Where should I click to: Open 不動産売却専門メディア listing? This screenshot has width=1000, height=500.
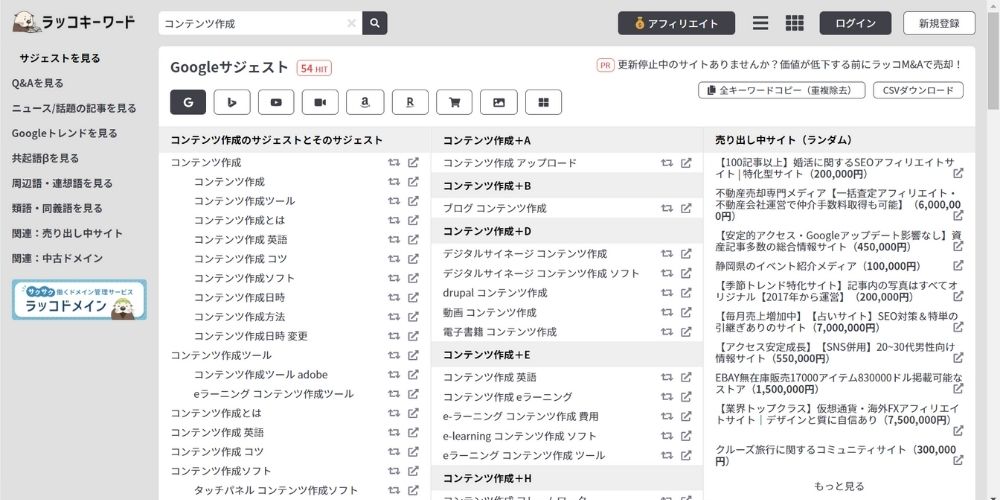pyautogui.click(x=838, y=204)
